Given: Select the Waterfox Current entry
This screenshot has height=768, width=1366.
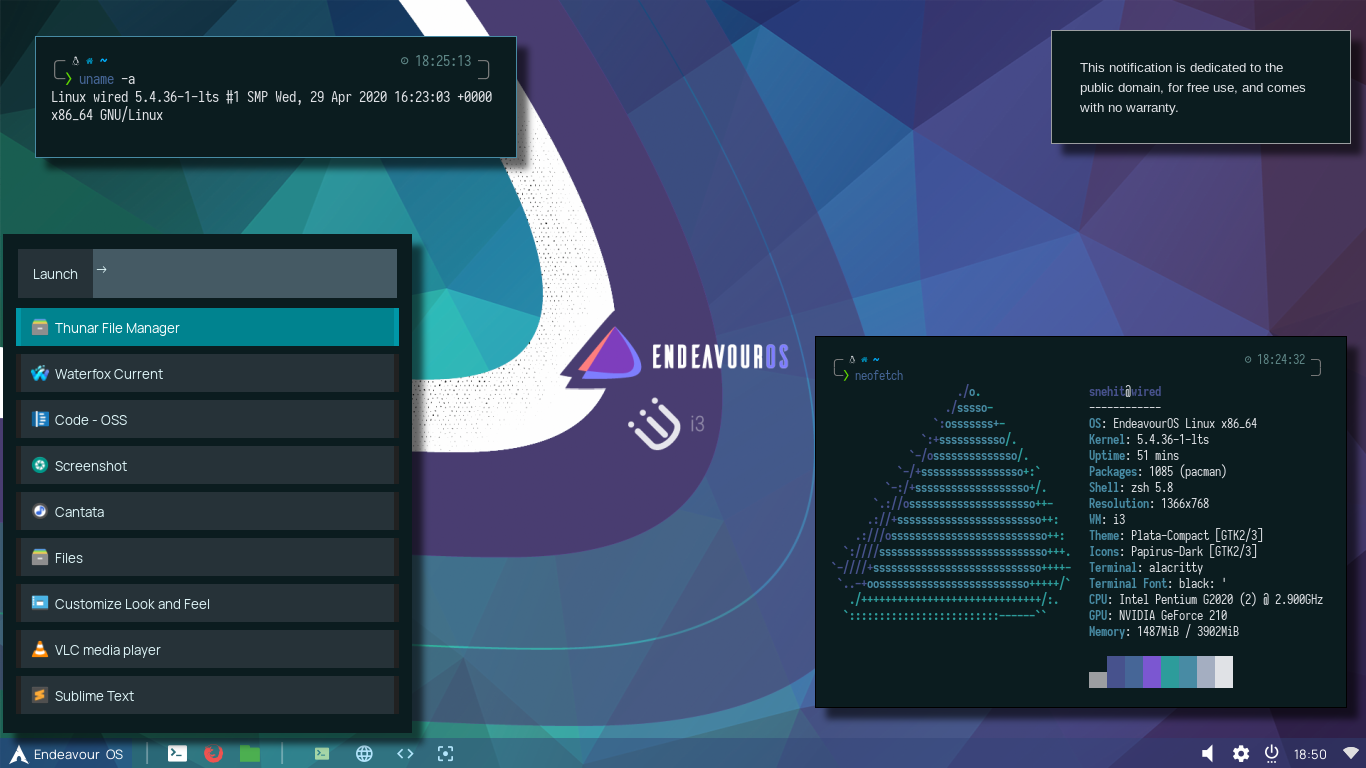Looking at the screenshot, I should tap(207, 373).
